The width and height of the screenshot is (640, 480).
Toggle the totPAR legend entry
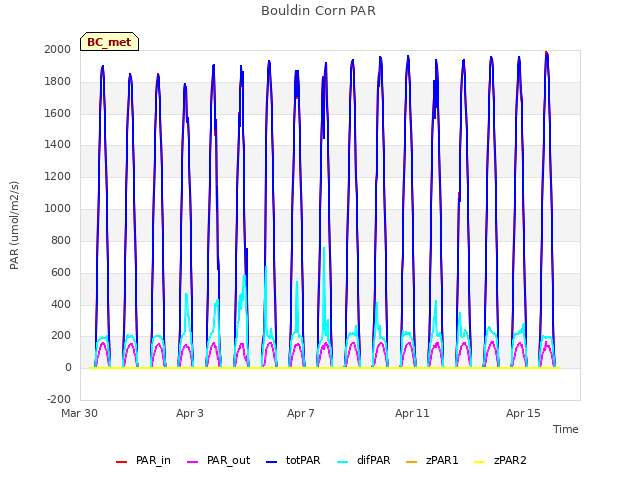(293, 460)
